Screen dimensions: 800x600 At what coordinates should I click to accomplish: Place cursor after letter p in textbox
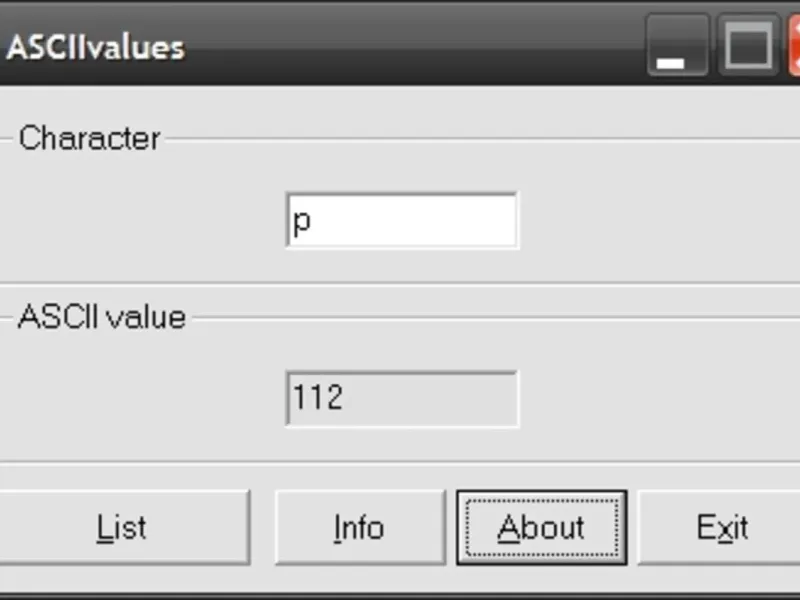point(314,221)
